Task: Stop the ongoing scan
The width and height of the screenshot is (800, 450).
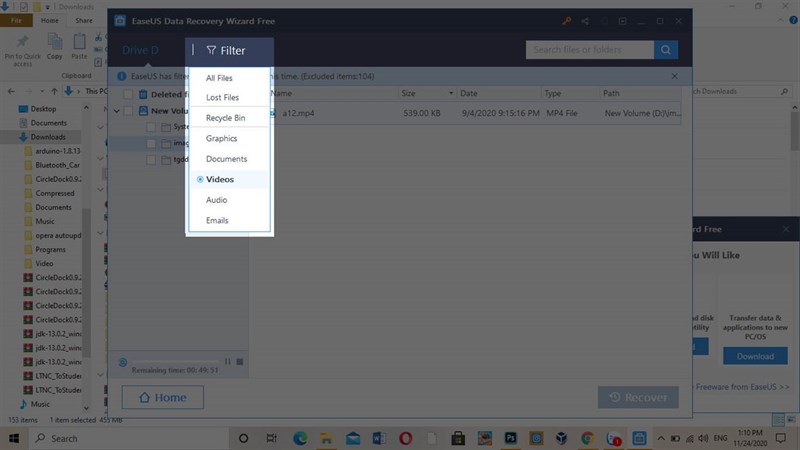Action: 240,361
